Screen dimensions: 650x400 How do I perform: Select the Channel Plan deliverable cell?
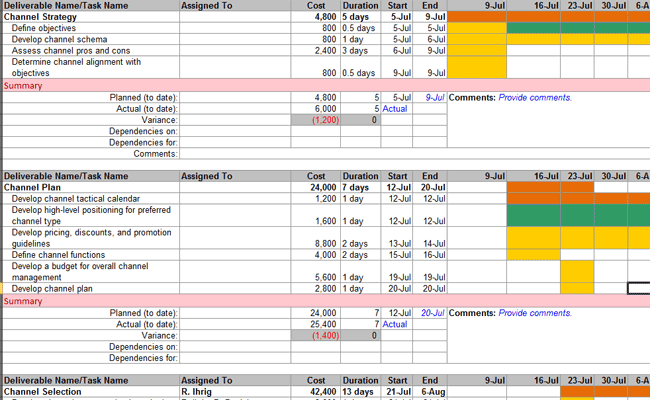(x=91, y=187)
